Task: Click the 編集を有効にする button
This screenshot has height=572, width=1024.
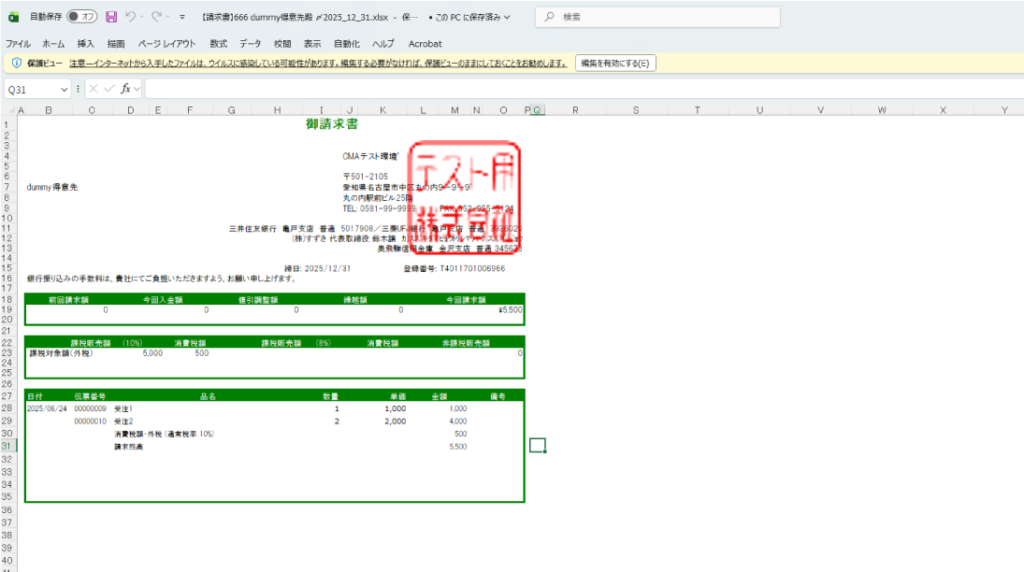Action: (616, 63)
